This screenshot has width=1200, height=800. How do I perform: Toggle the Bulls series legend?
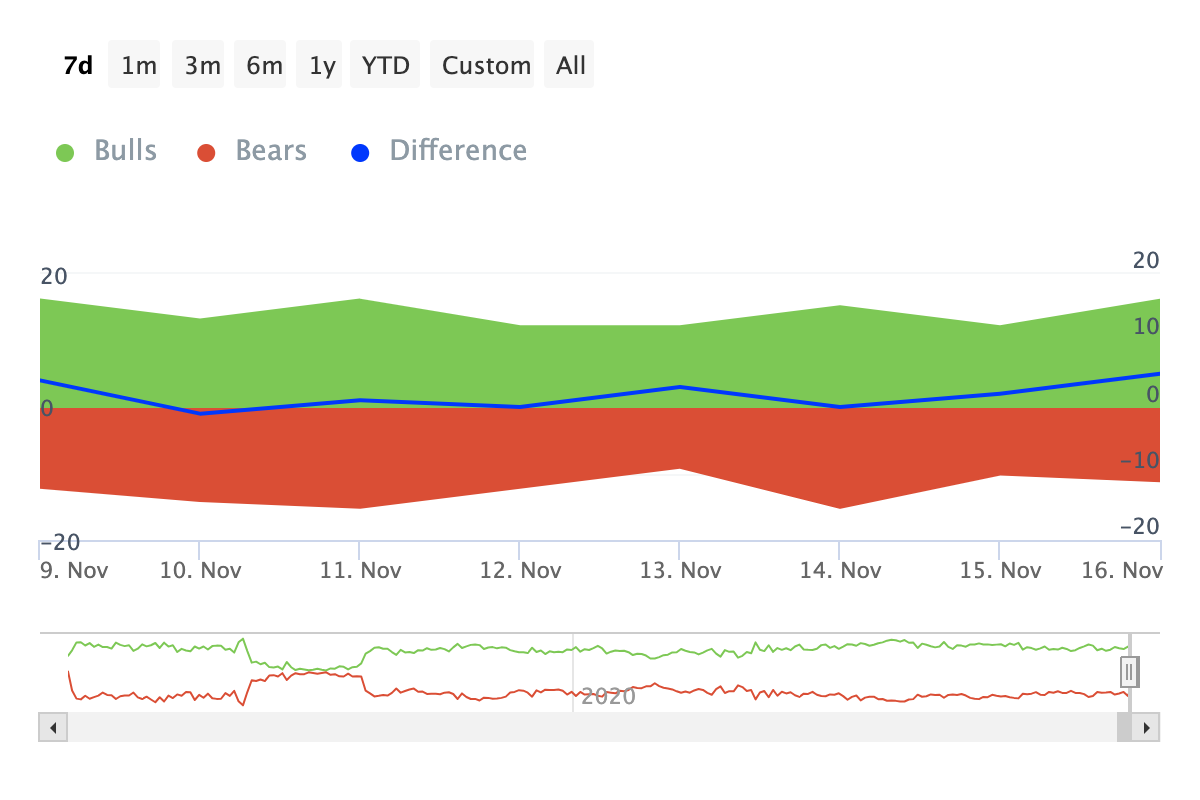[x=107, y=151]
